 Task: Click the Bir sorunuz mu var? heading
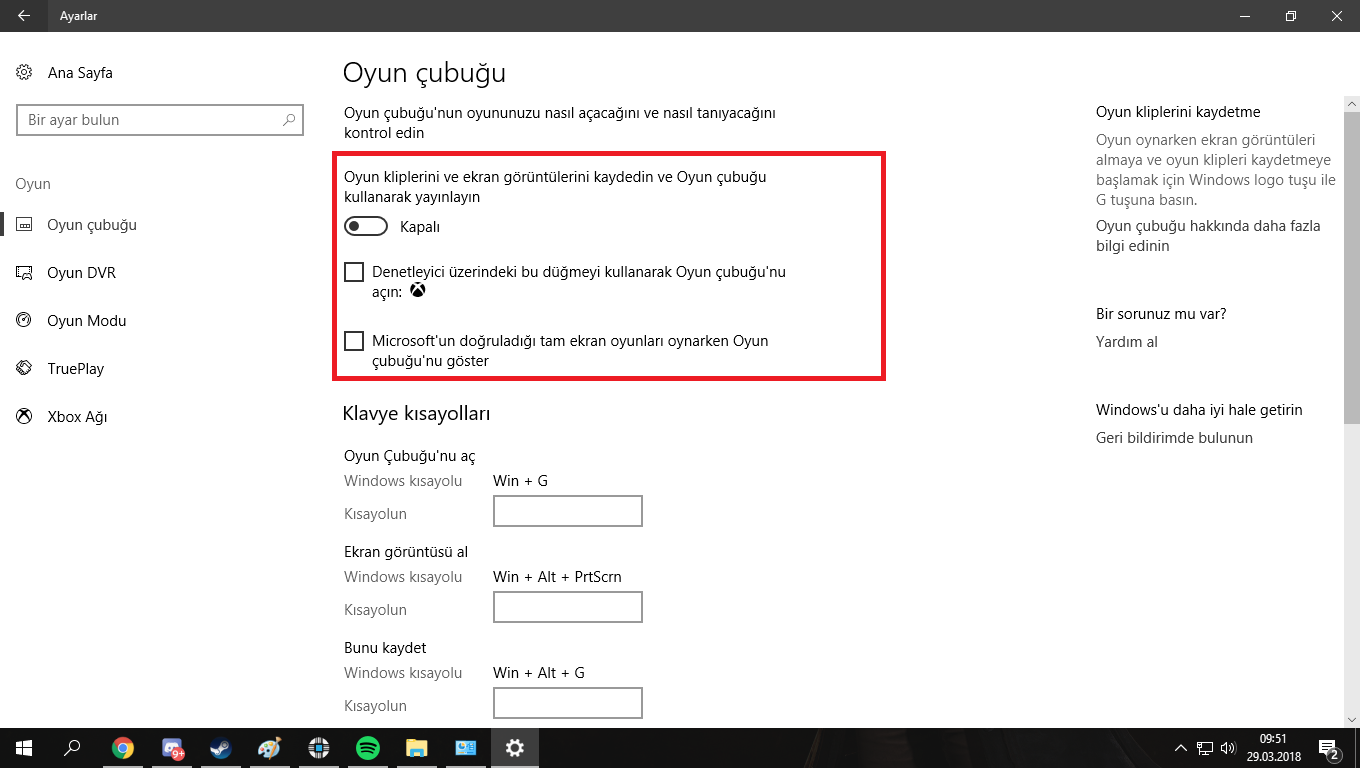(1161, 314)
